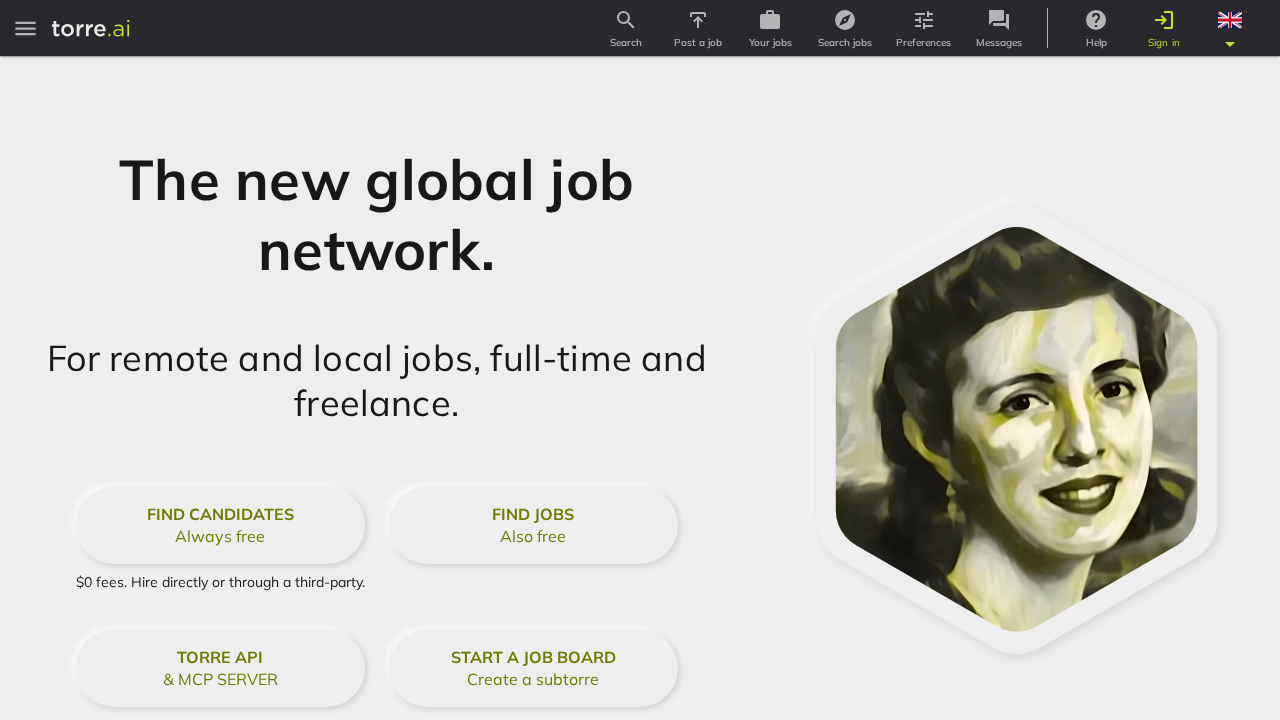
Task: Click the Search magnifier icon
Action: 626,20
